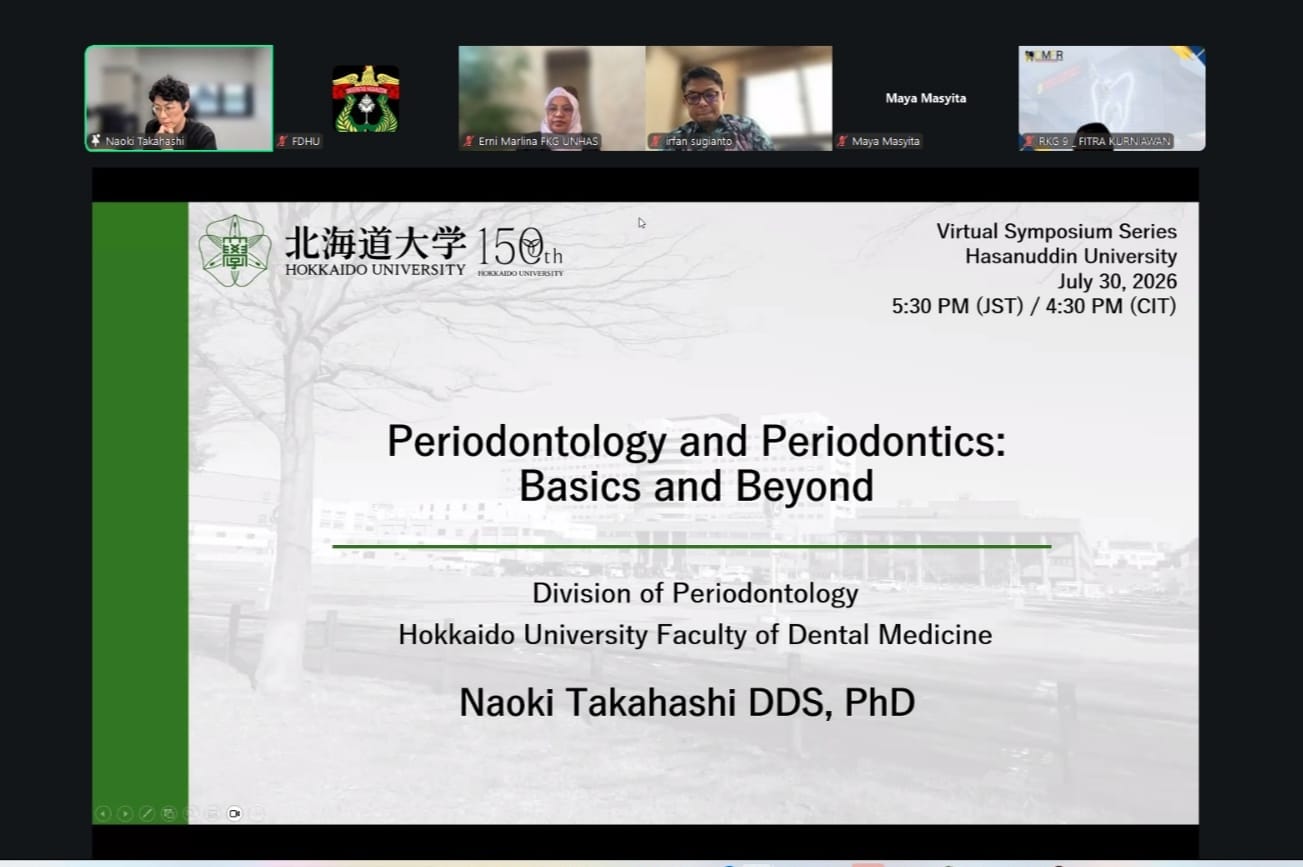
Task: Click the subtitle line "Basics and Beyond"
Action: [696, 487]
